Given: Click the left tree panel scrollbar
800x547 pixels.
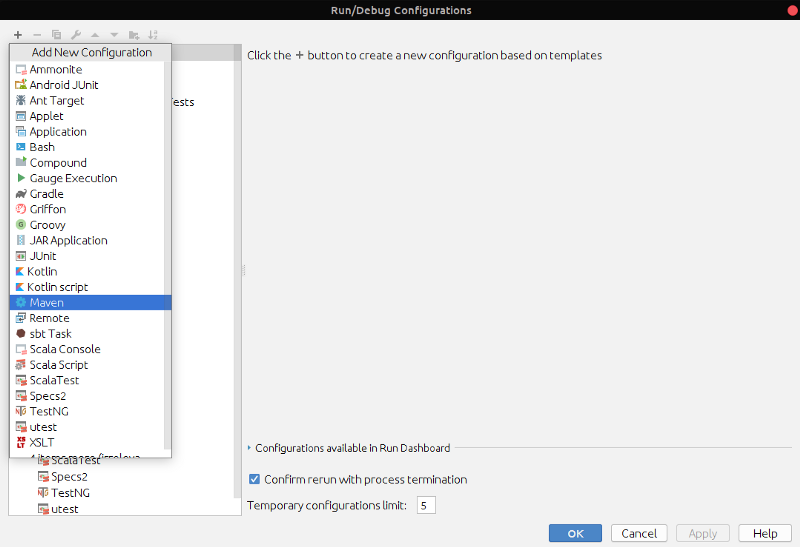Looking at the screenshot, I should coord(237,270).
